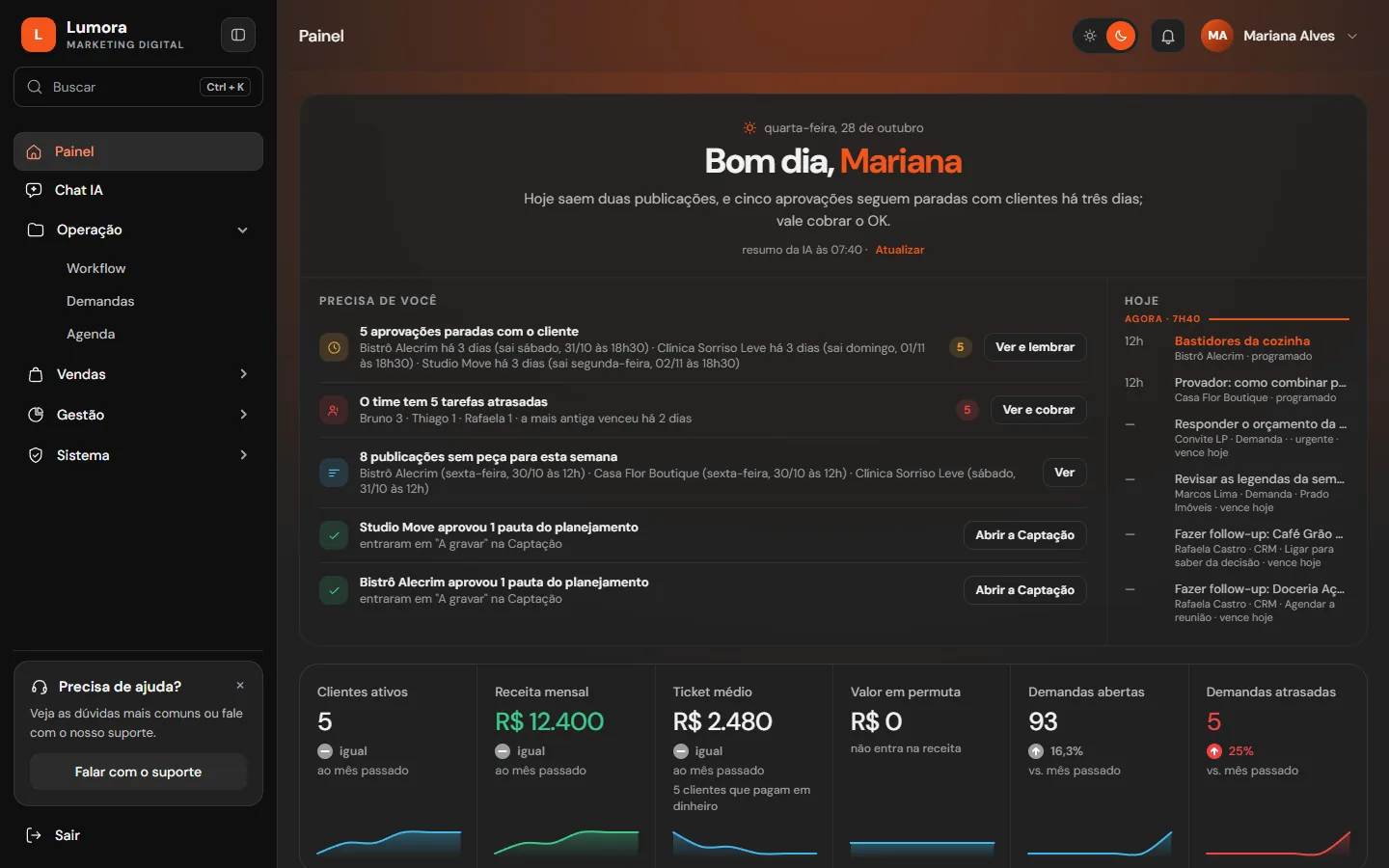
Task: Click the Atualizar link
Action: [x=900, y=250]
